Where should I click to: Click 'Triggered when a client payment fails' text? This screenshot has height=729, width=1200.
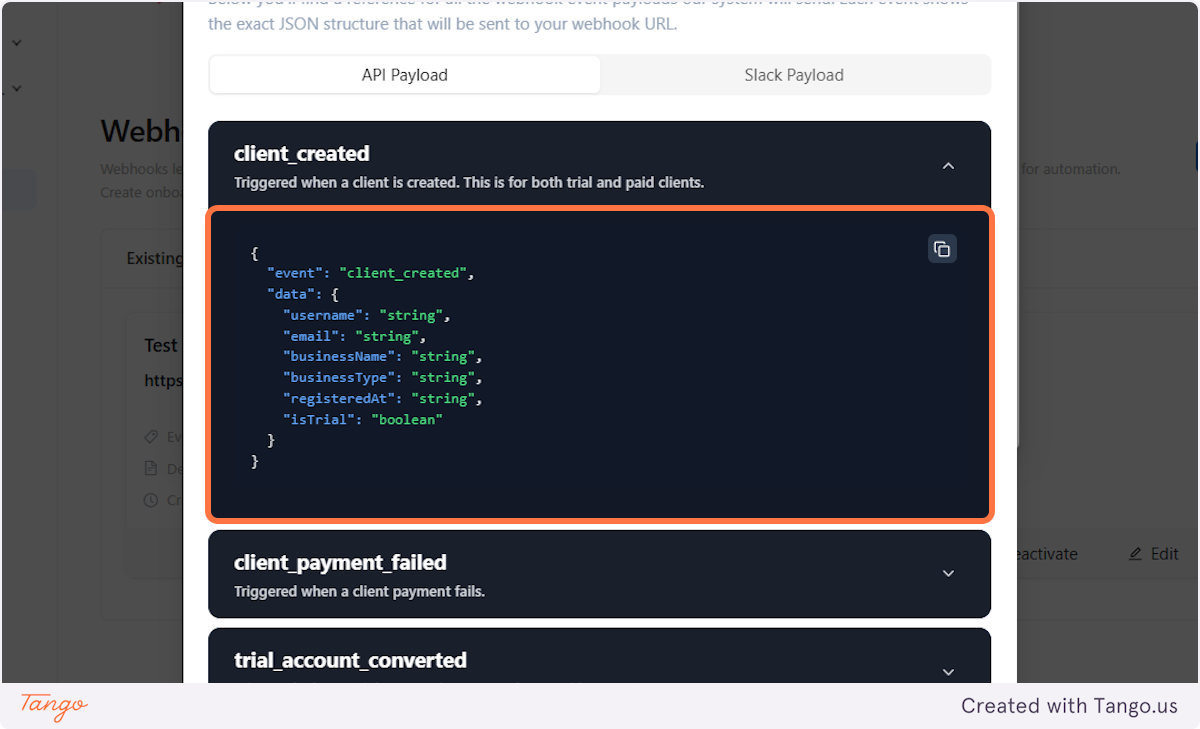click(x=359, y=591)
